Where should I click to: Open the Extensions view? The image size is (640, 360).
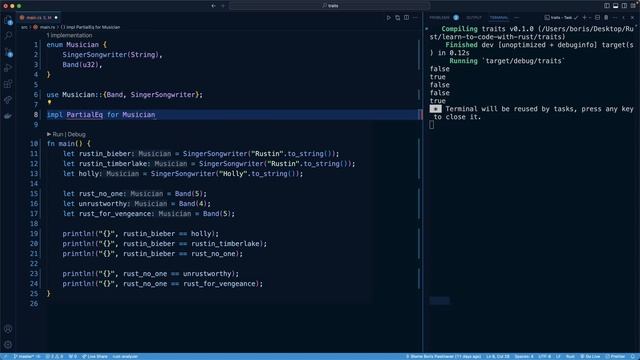(8, 84)
